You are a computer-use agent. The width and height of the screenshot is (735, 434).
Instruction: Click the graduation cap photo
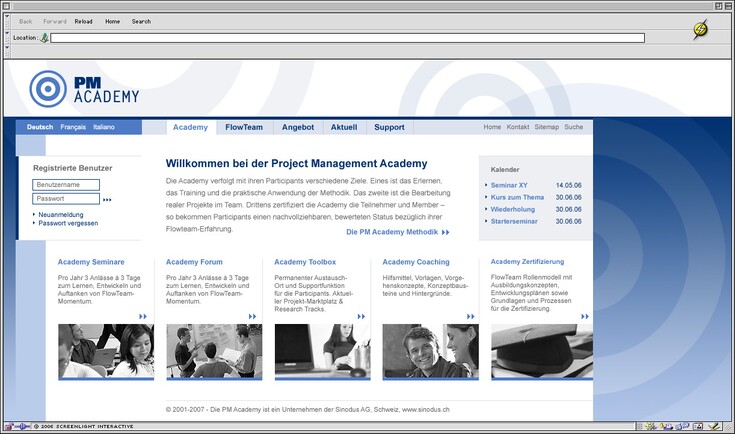click(x=542, y=351)
